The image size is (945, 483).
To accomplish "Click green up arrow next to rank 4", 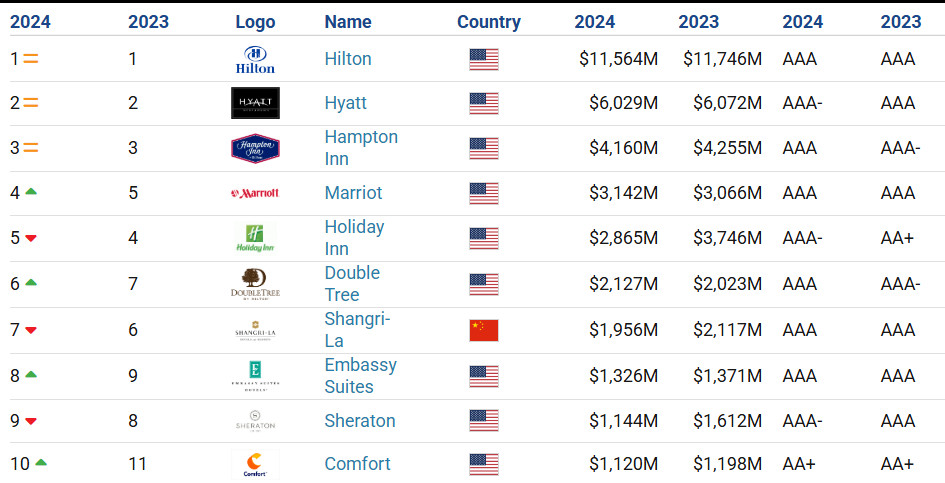I will (x=31, y=191).
